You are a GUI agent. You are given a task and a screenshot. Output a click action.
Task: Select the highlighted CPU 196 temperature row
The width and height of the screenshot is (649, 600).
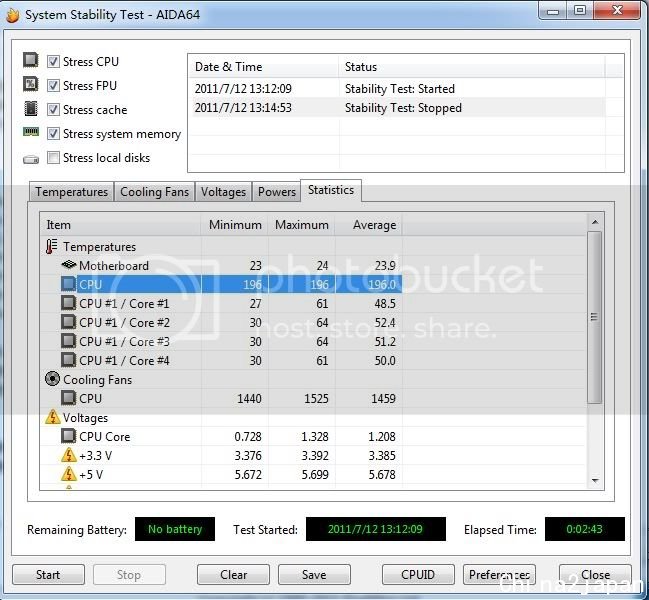[x=221, y=284]
